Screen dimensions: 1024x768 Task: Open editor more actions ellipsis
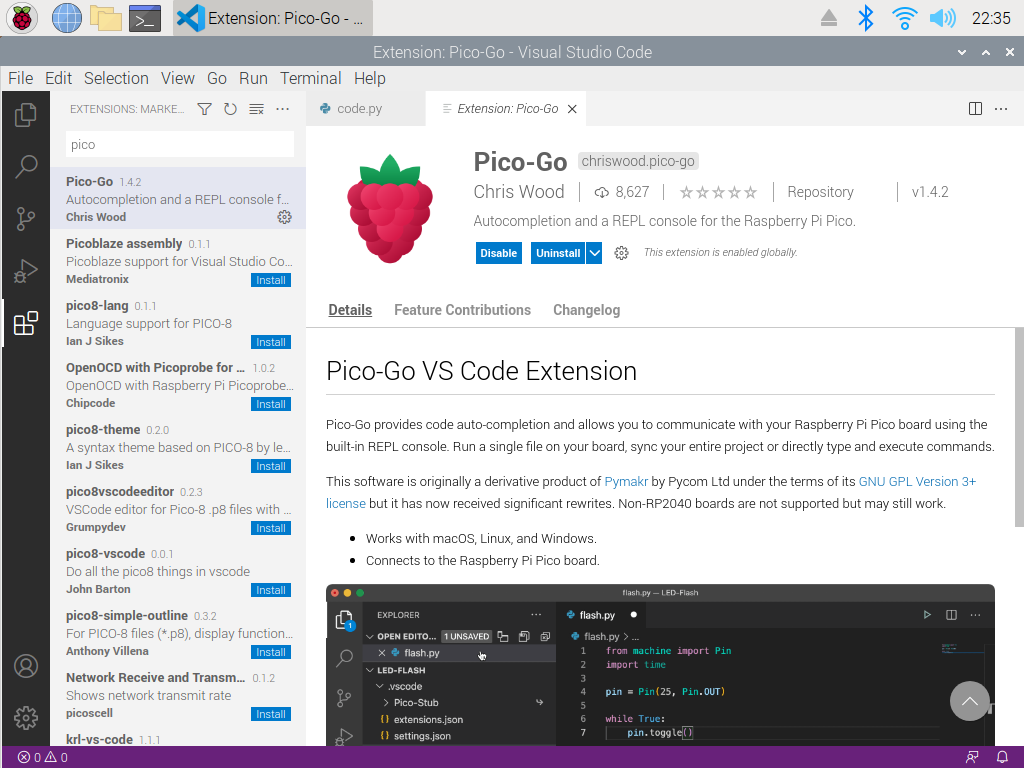coord(1000,109)
